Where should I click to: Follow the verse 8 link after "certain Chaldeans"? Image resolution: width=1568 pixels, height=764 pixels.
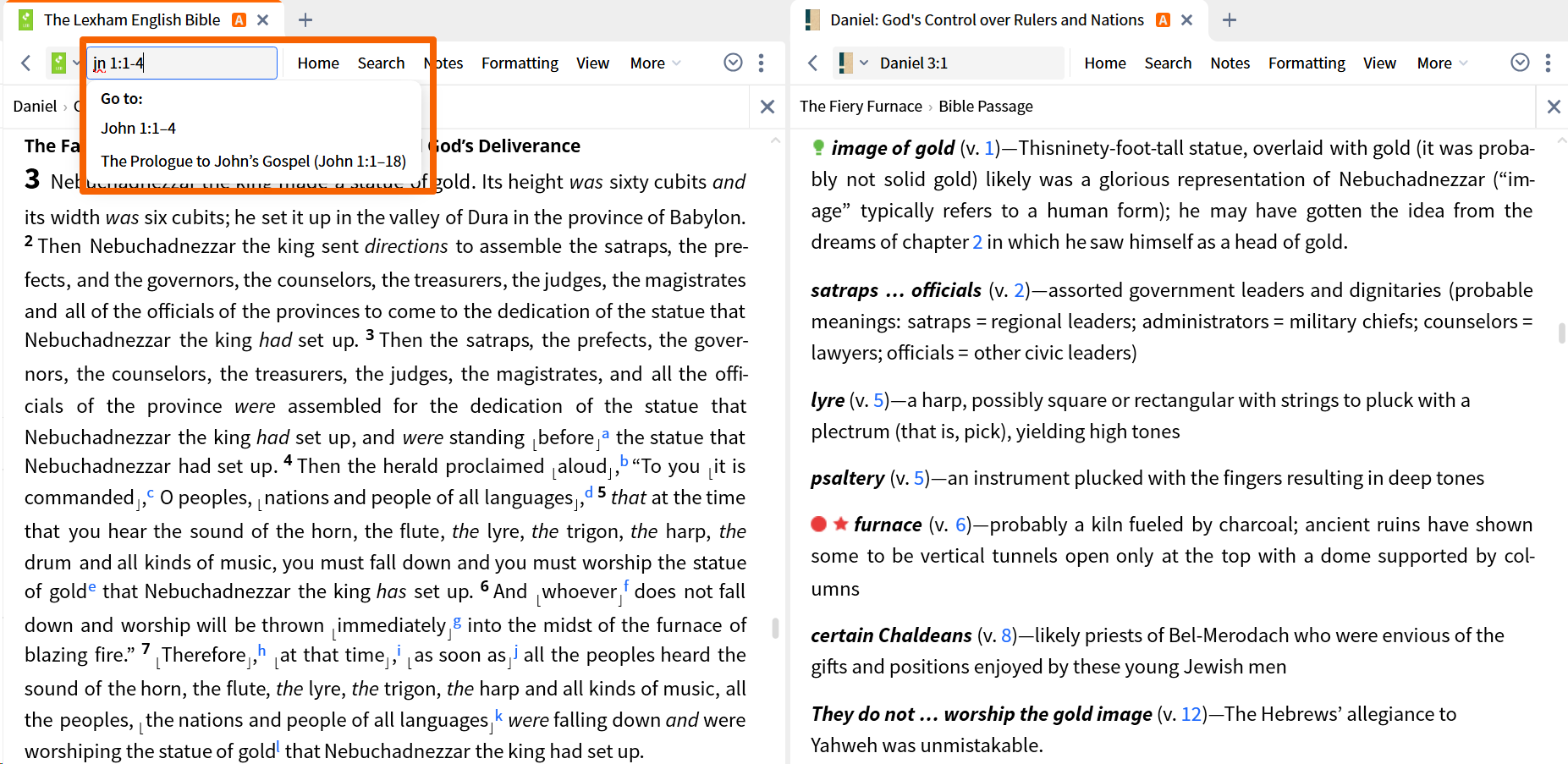click(1007, 635)
